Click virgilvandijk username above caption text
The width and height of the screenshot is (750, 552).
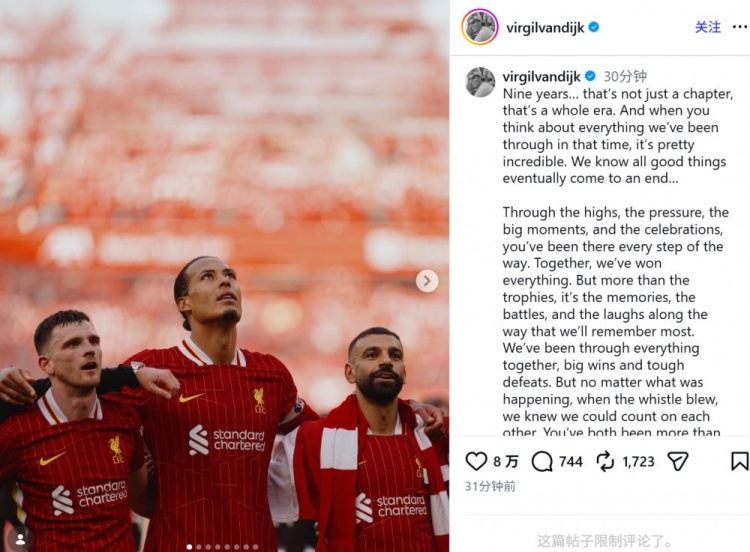tap(541, 77)
